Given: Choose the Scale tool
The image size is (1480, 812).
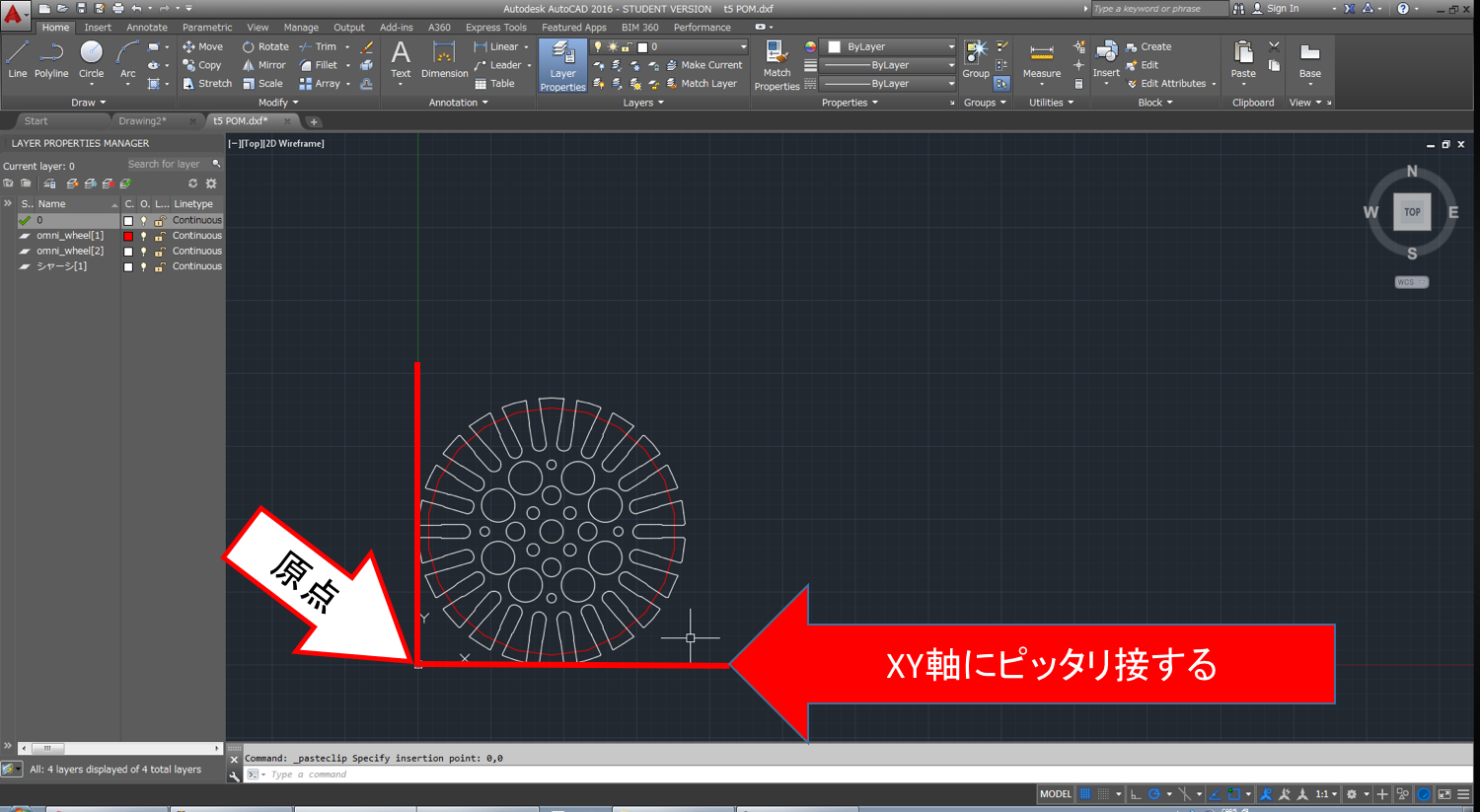Looking at the screenshot, I should pyautogui.click(x=263, y=84).
